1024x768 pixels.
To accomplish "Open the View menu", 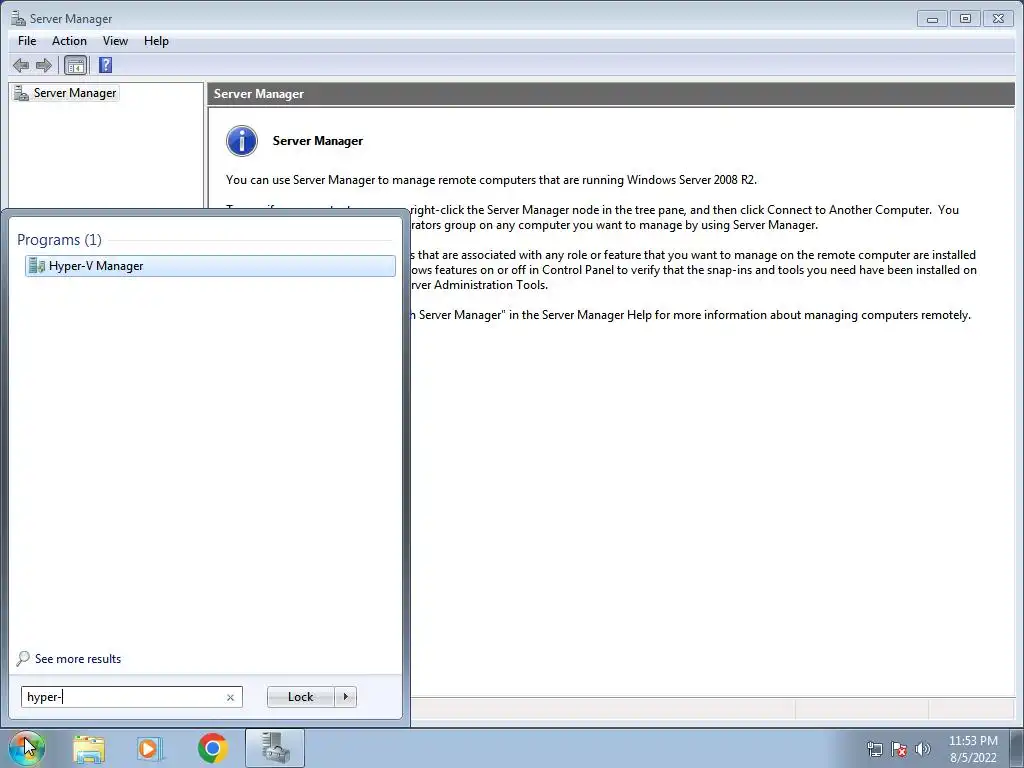I will (115, 40).
